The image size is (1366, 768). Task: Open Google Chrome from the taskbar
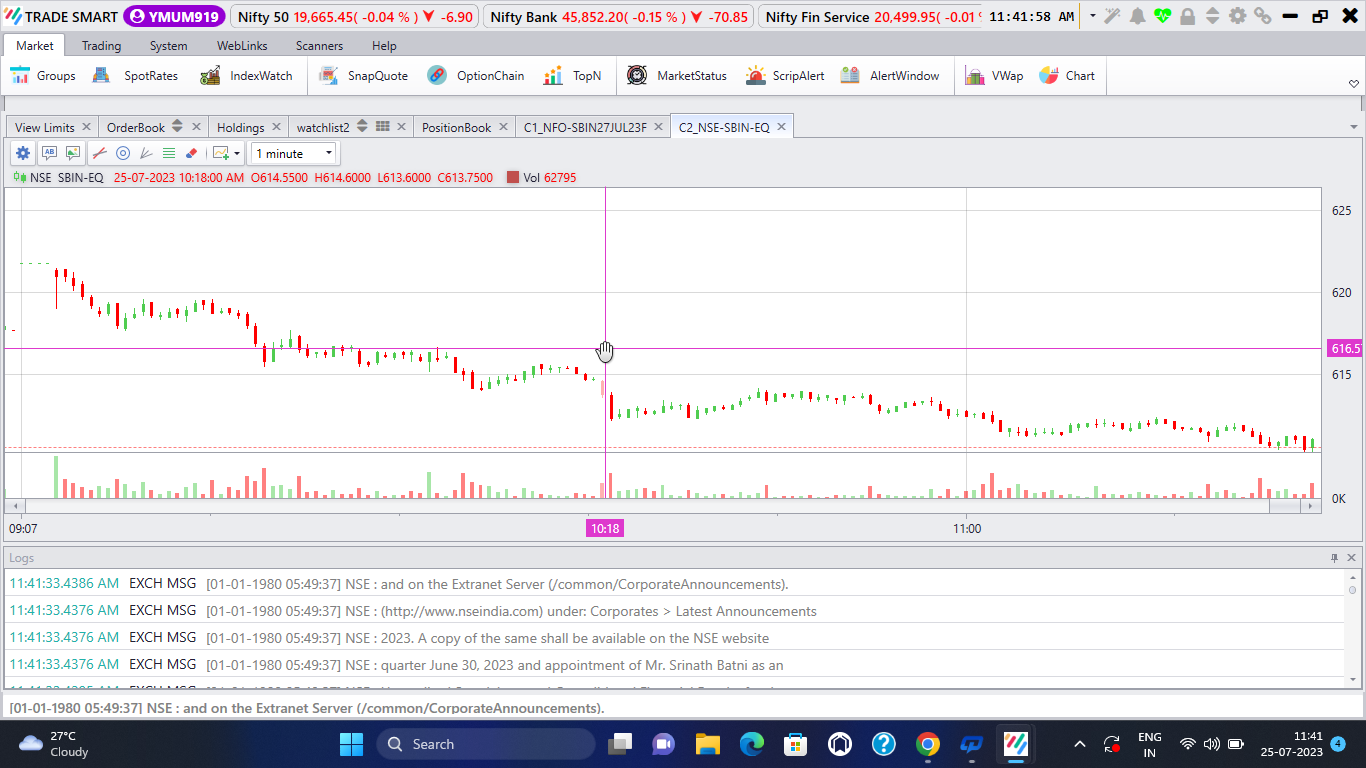pos(927,744)
